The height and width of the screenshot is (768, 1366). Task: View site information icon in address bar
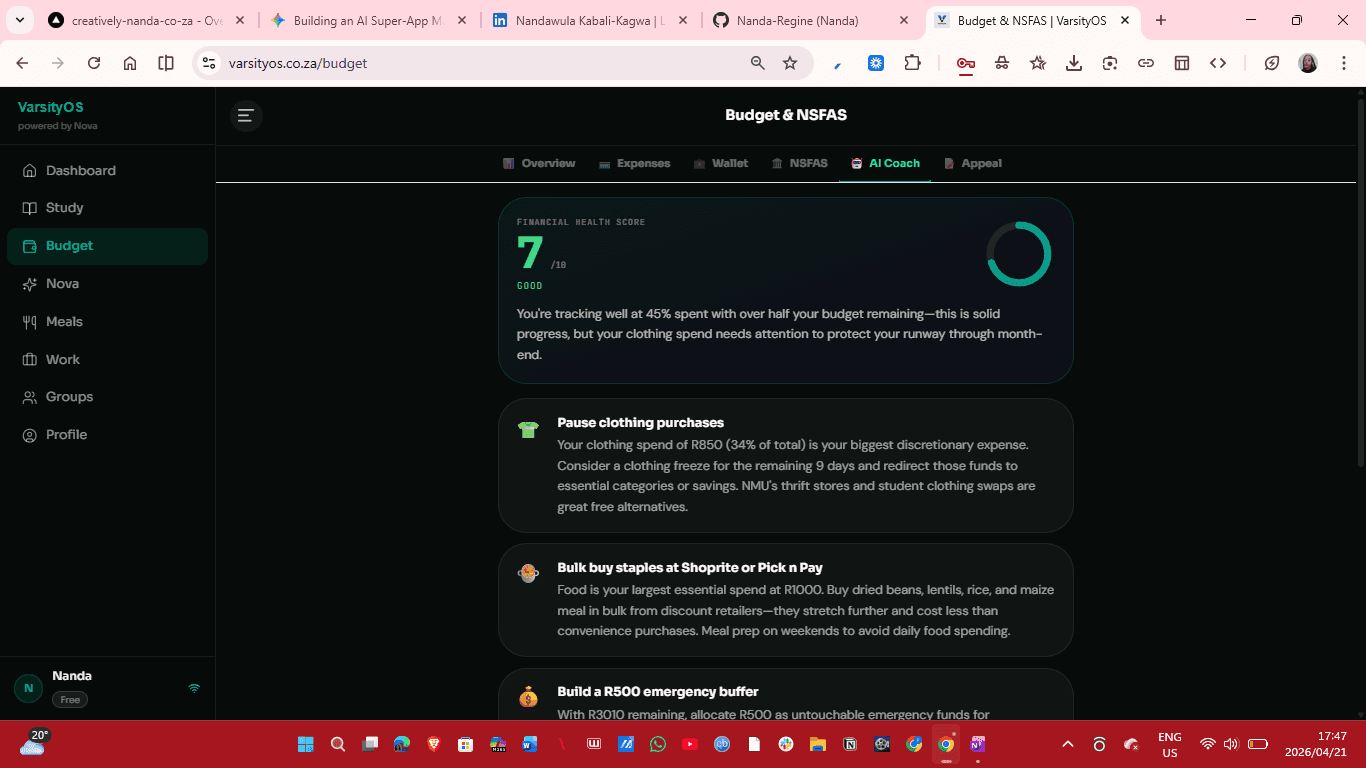208,63
